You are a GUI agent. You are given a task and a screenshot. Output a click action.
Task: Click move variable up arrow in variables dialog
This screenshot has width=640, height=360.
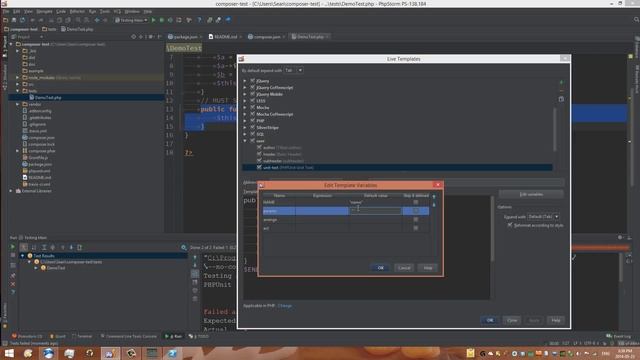[x=434, y=197]
